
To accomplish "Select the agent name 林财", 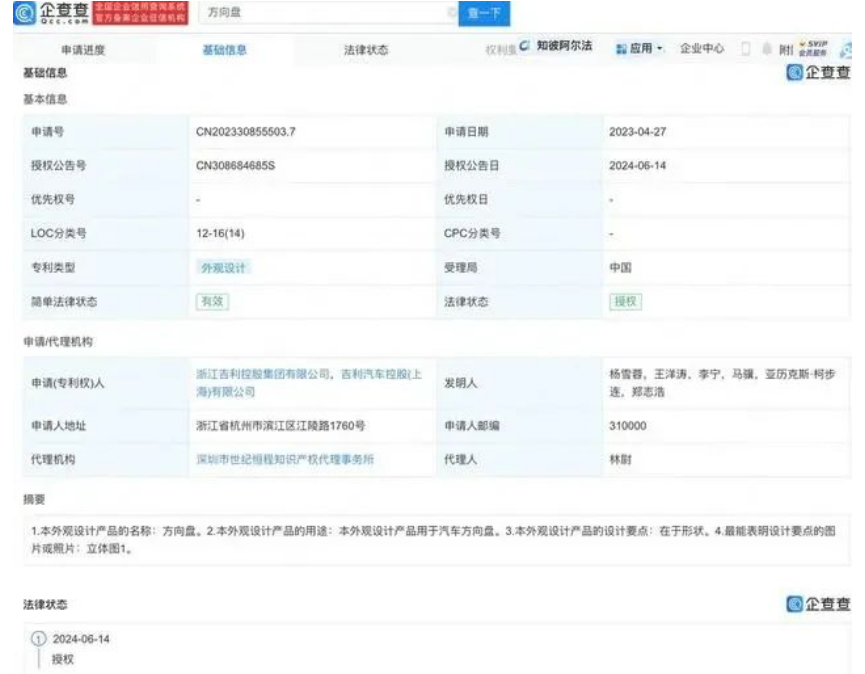I will click(x=620, y=459).
